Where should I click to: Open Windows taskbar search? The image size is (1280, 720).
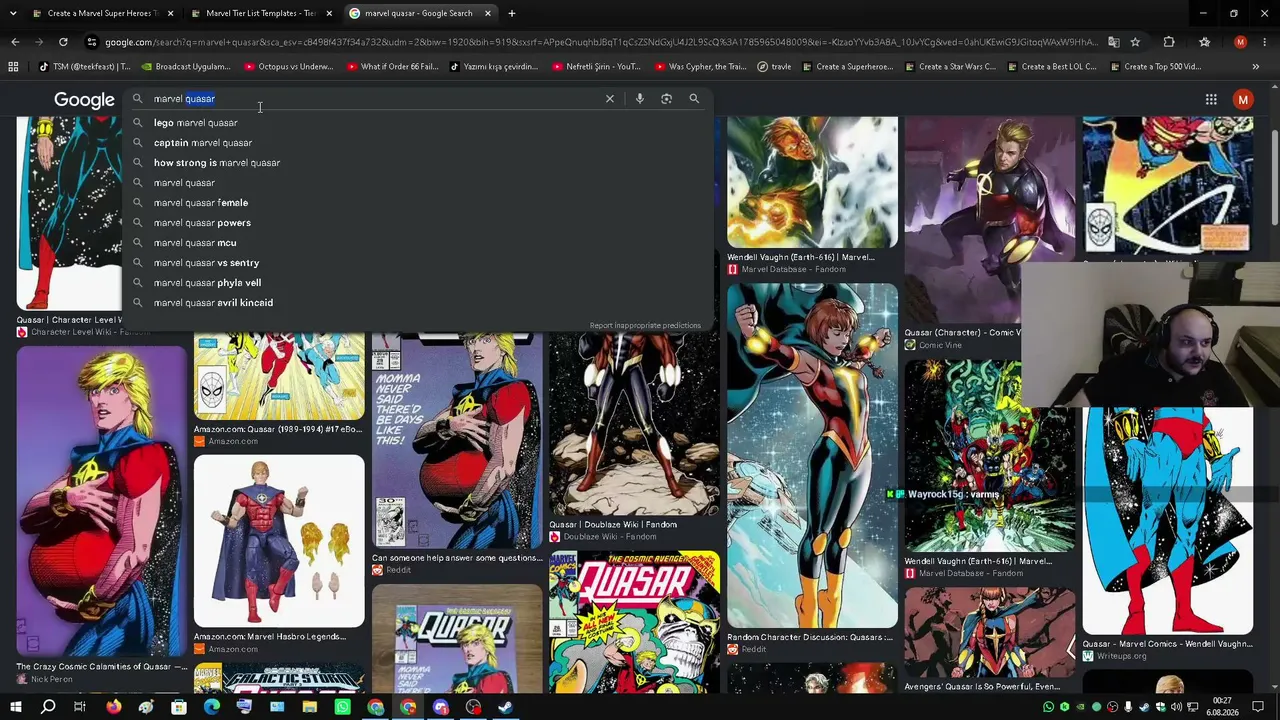pos(48,707)
